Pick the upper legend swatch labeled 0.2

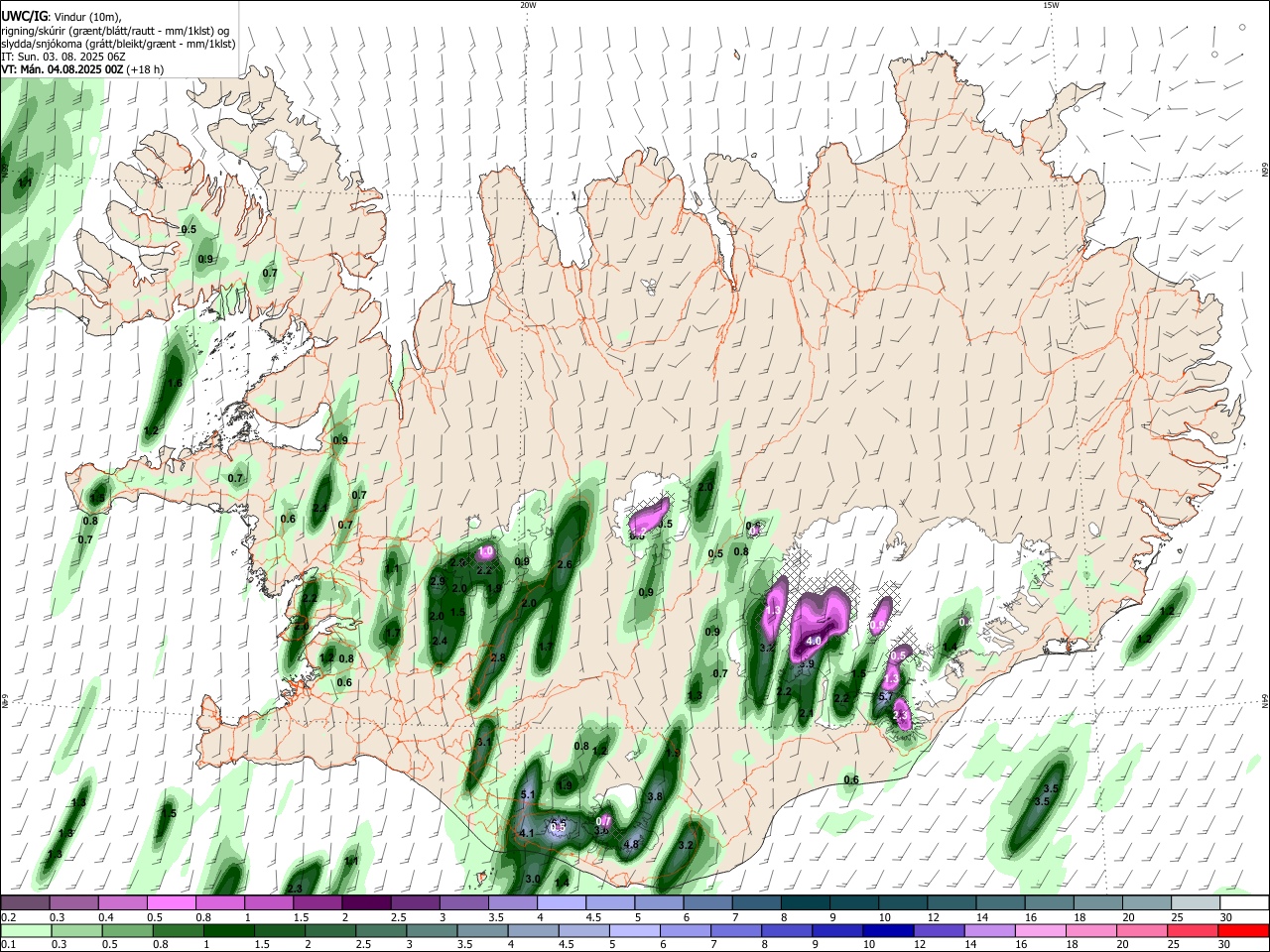(x=25, y=902)
